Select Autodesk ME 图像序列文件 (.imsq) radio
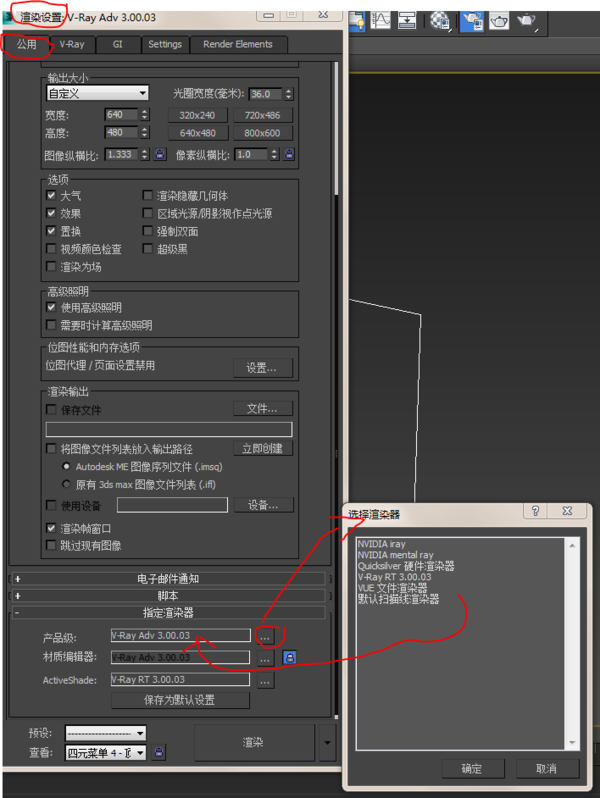 tap(66, 466)
